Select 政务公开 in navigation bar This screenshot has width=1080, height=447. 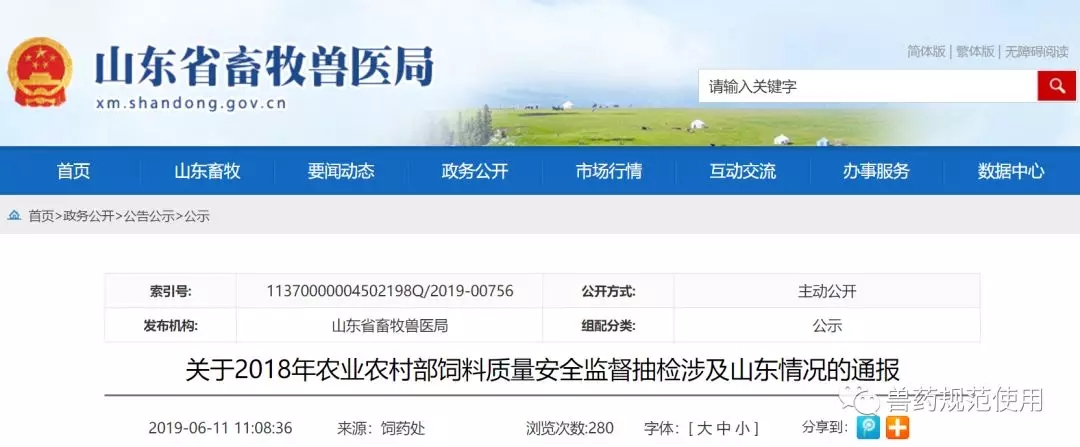475,171
